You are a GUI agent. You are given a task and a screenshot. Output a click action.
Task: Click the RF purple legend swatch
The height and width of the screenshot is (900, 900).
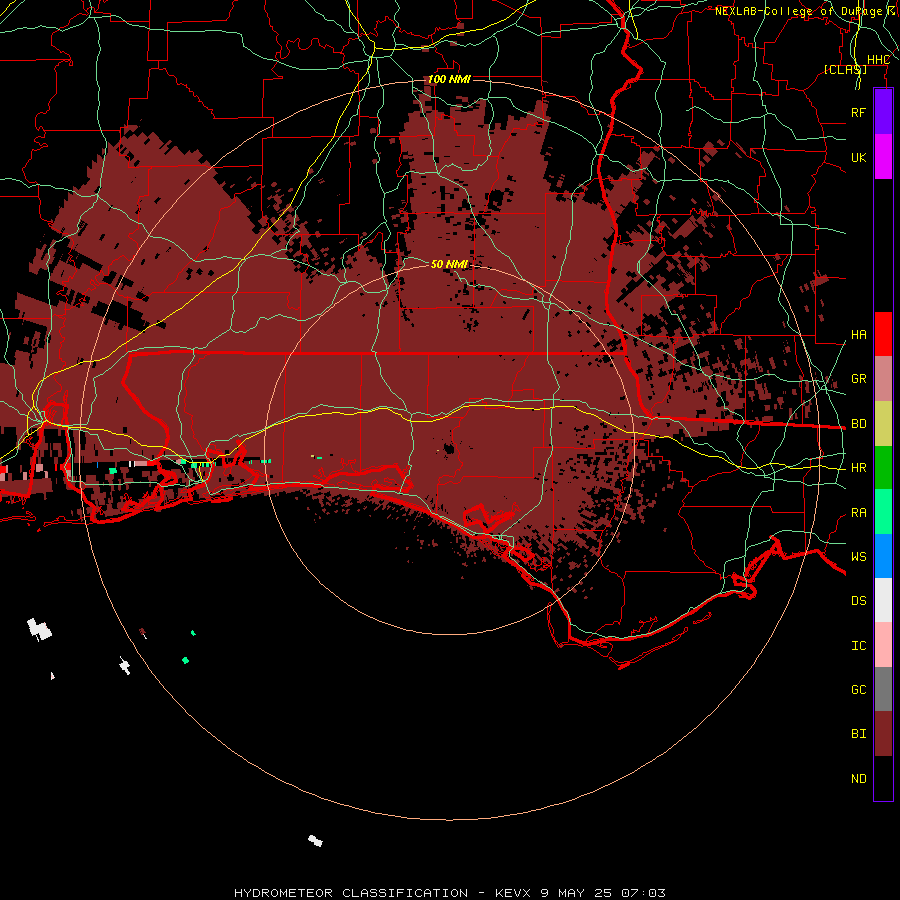pos(883,112)
